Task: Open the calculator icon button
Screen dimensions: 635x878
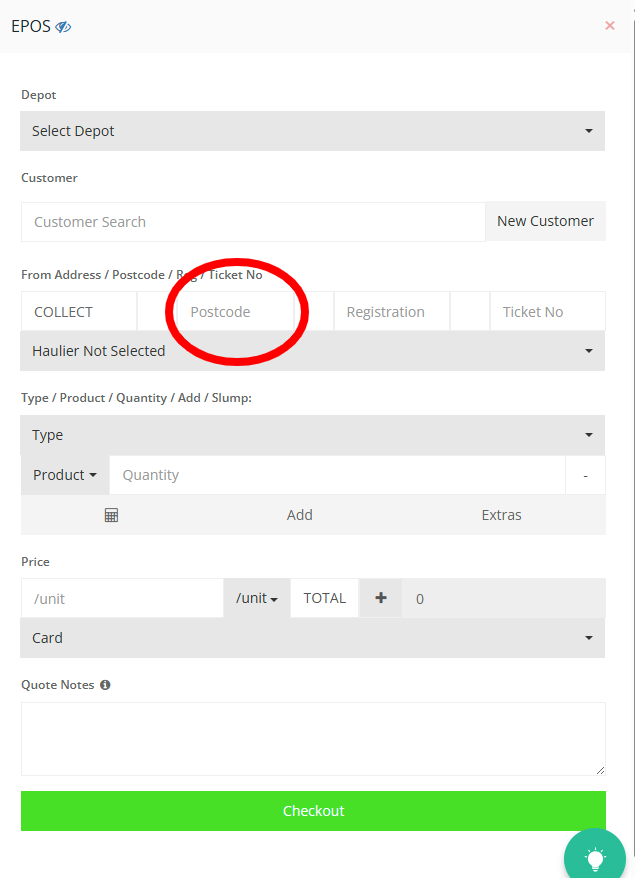Action: (111, 515)
